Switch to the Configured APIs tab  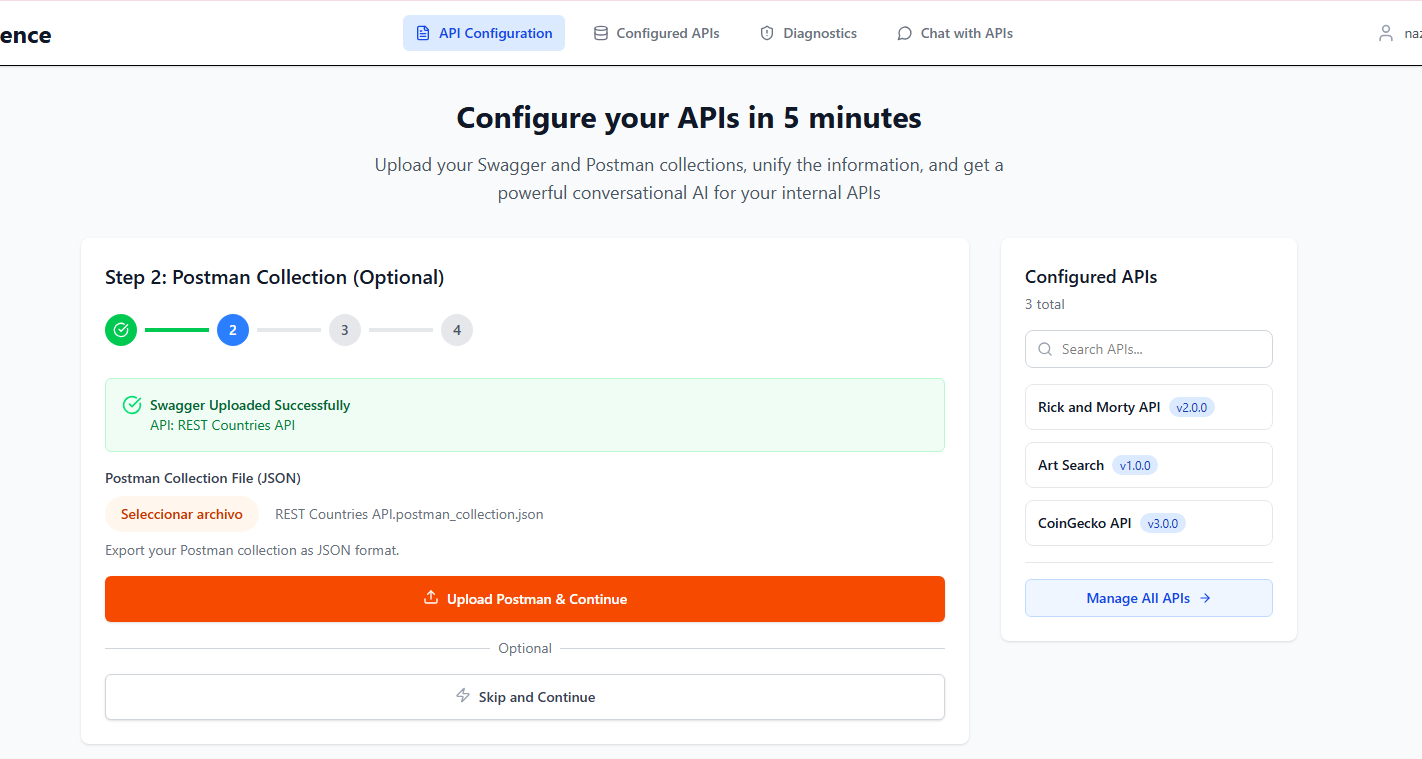656,33
